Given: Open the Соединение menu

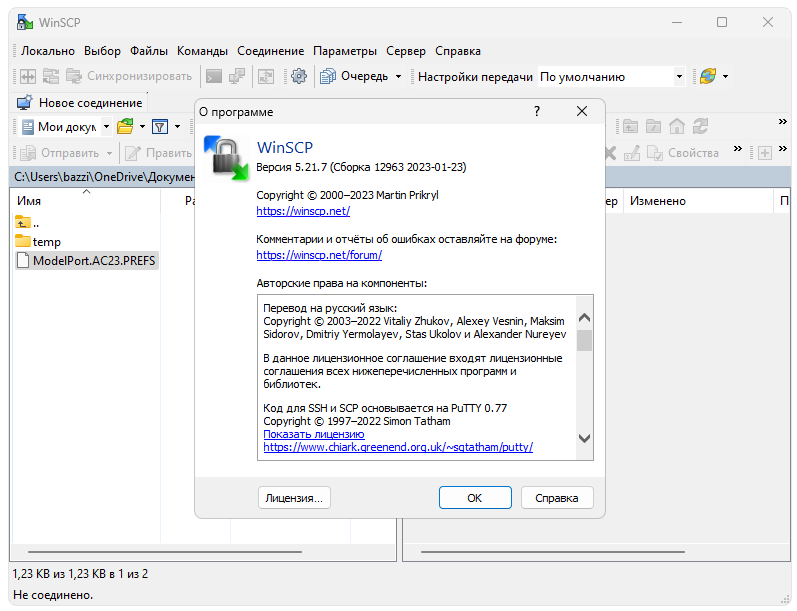Looking at the screenshot, I should (x=270, y=51).
